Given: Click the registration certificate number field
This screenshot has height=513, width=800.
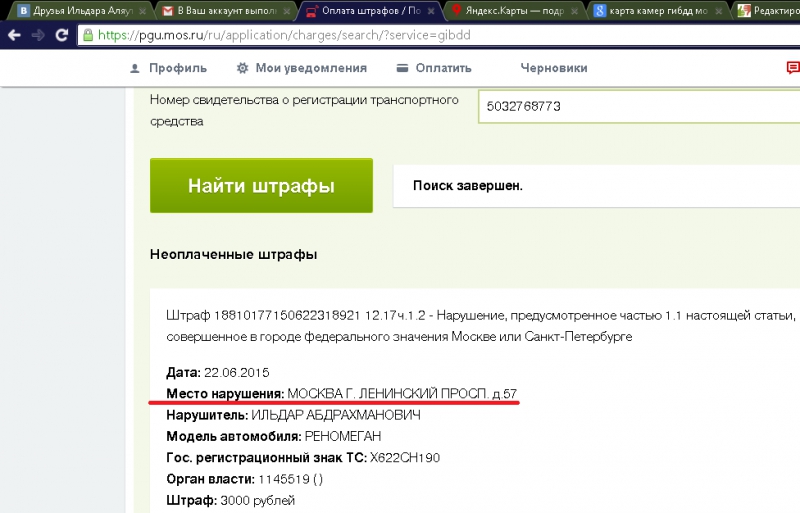Looking at the screenshot, I should [639, 106].
